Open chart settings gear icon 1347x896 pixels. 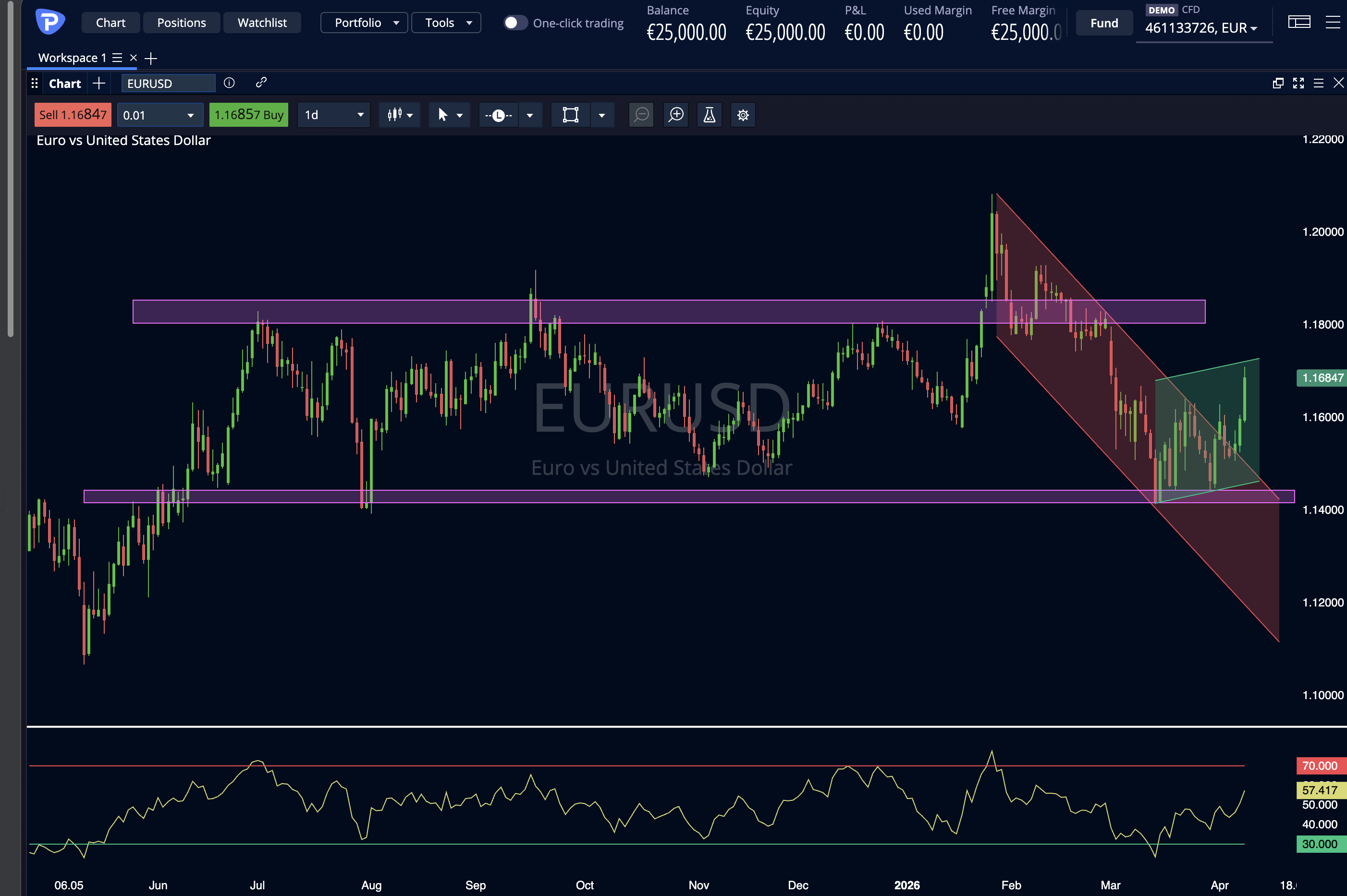coord(743,115)
